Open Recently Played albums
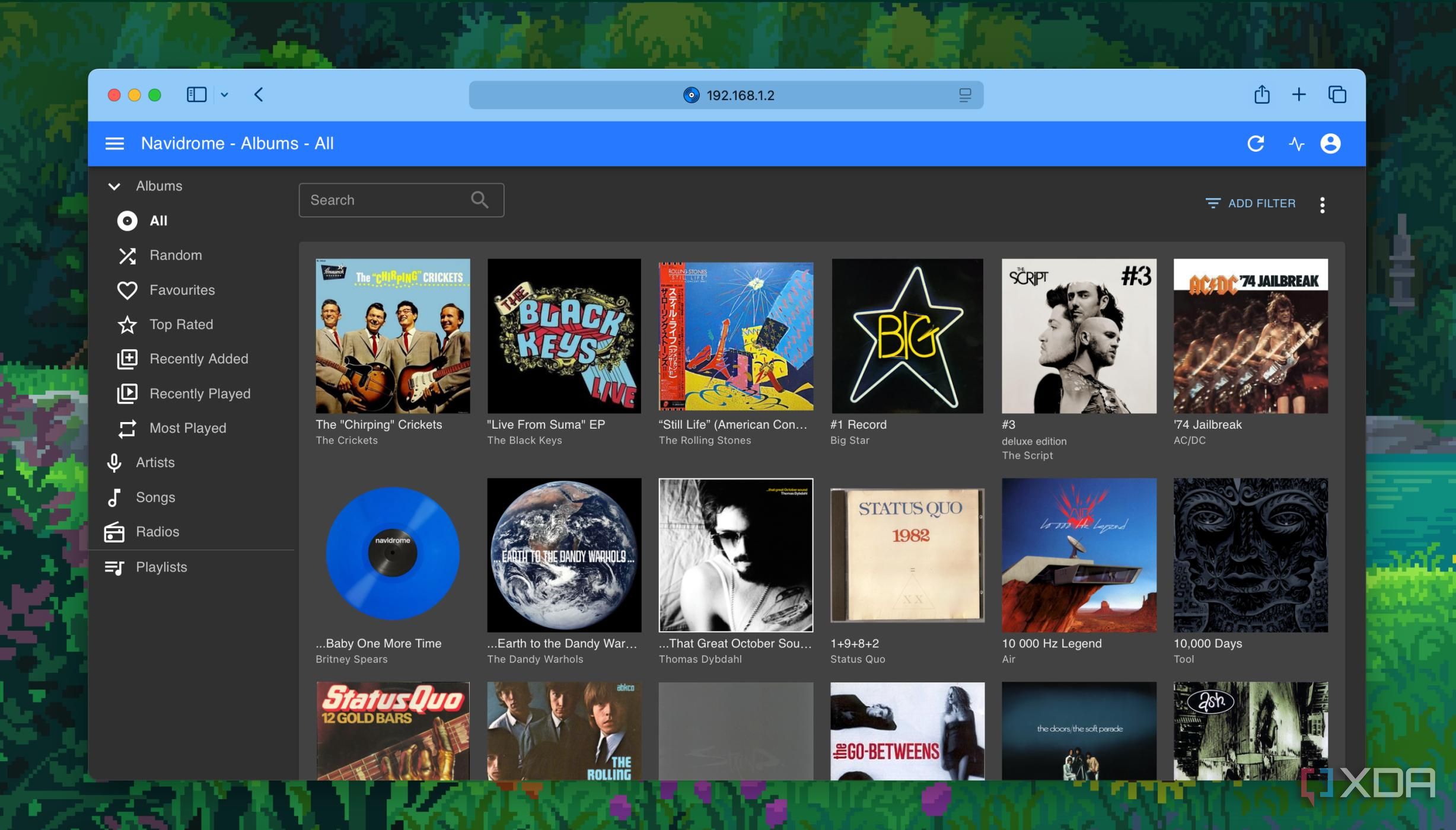The height and width of the screenshot is (830, 1456). 200,394
